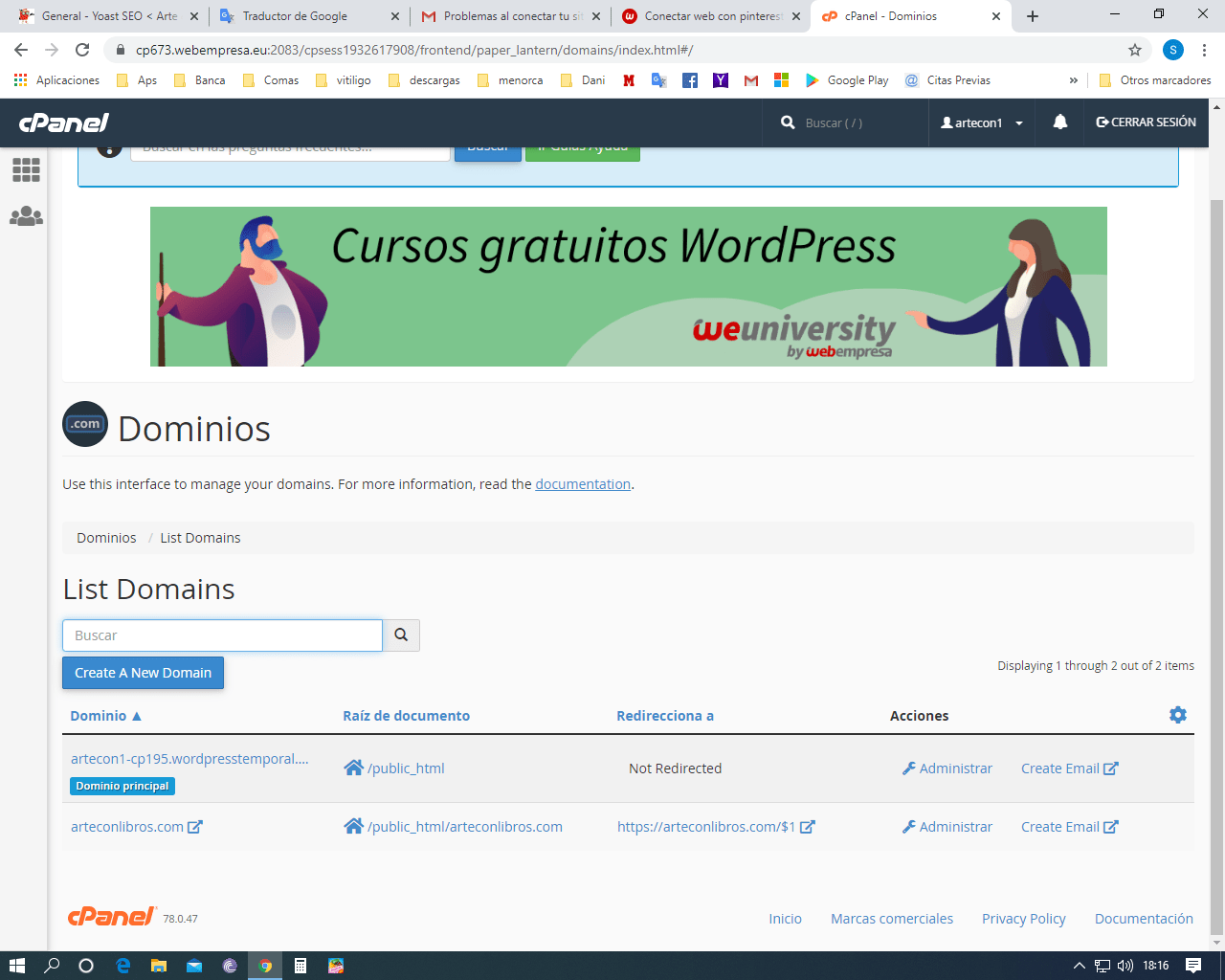Open the Windows Start menu

point(16,966)
